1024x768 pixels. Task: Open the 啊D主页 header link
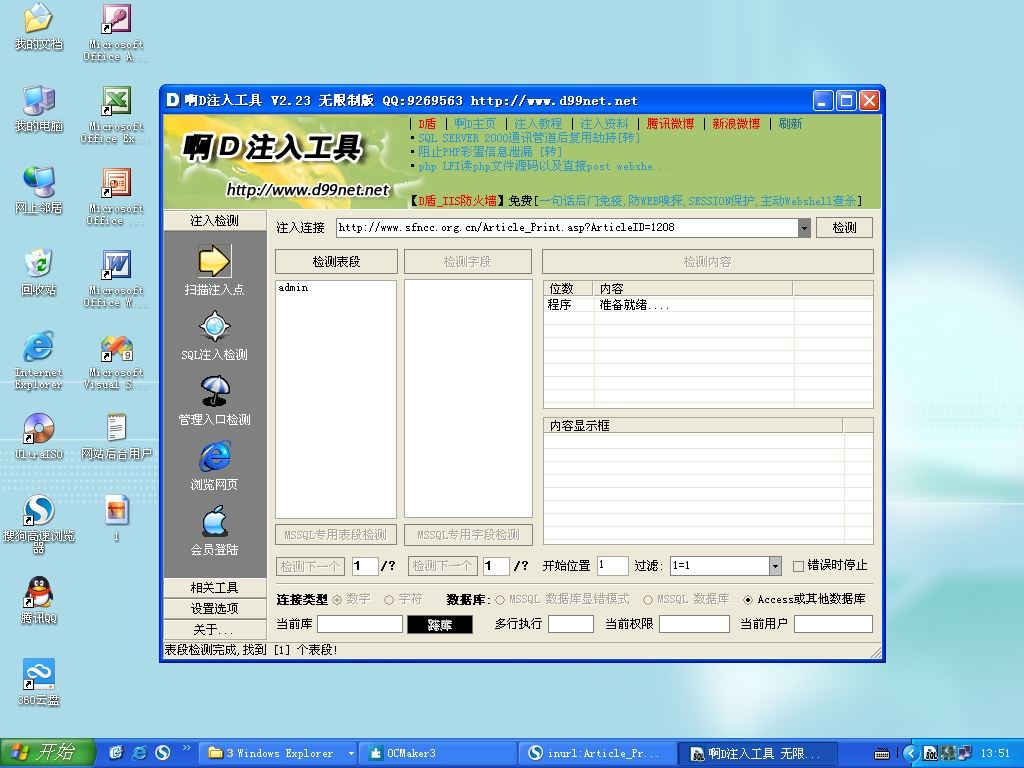(x=475, y=123)
